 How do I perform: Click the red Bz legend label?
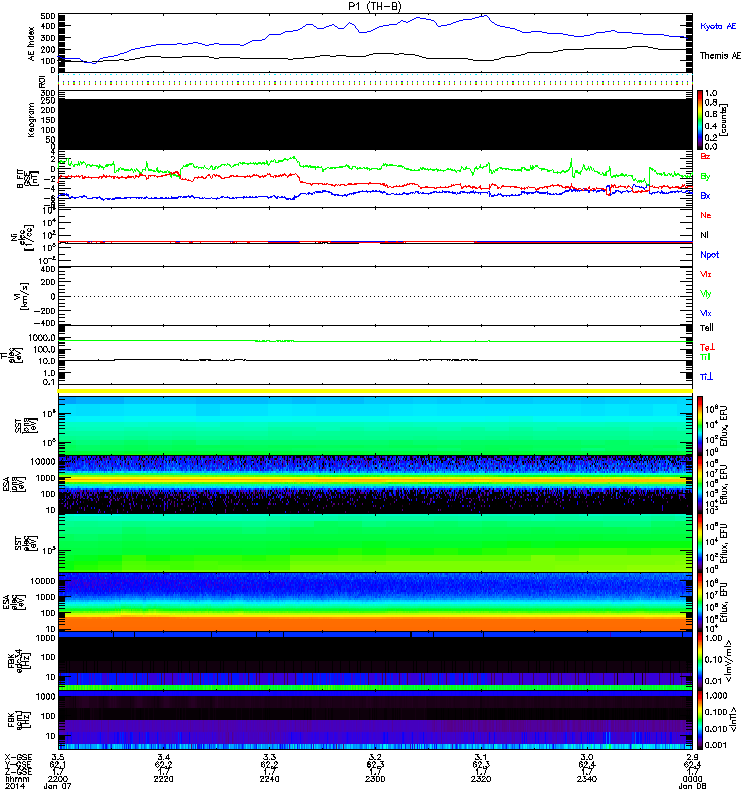point(705,156)
